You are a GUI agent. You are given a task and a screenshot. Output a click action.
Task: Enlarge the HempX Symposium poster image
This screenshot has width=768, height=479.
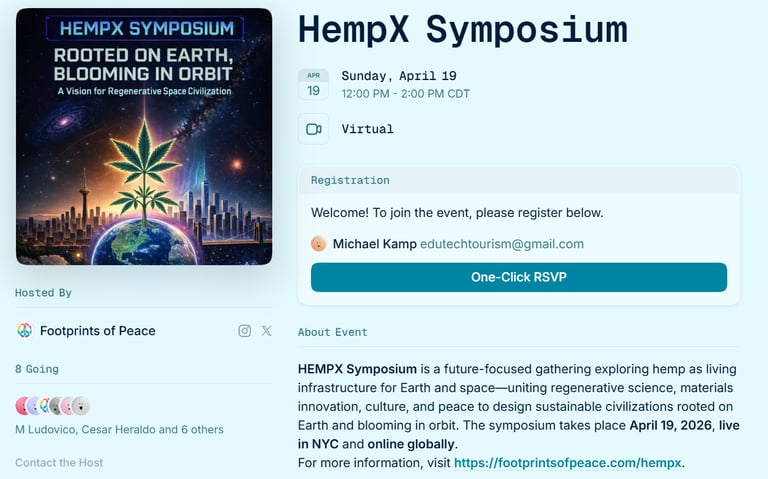144,137
